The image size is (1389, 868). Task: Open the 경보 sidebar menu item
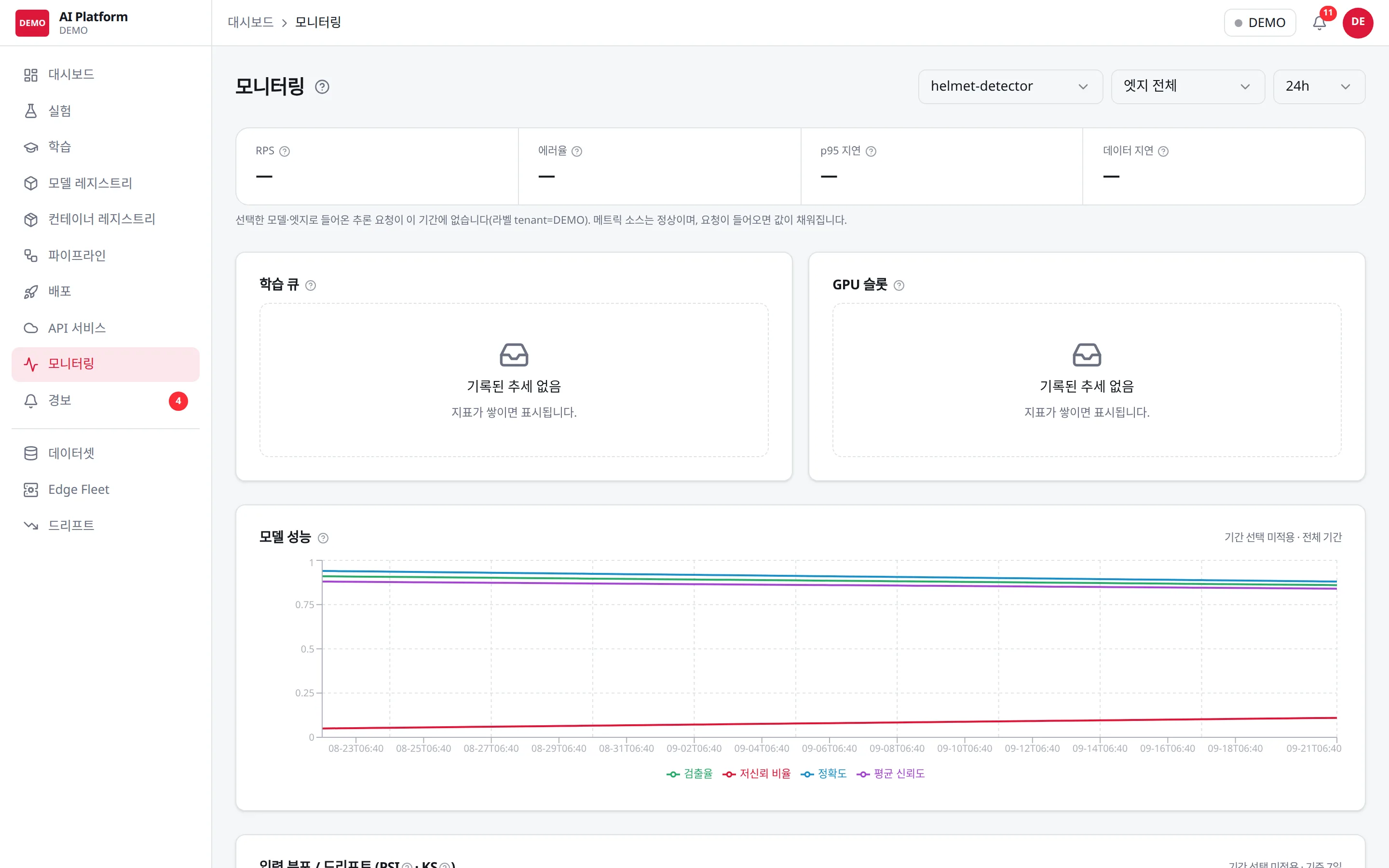pyautogui.click(x=106, y=401)
